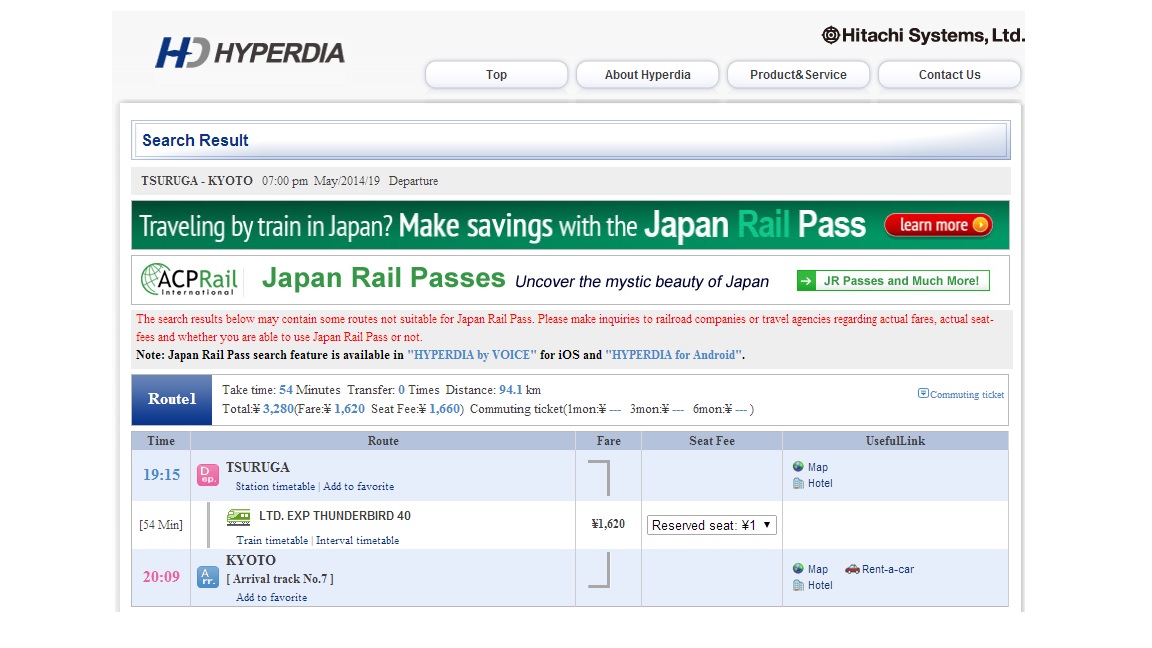This screenshot has width=1152, height=648.
Task: Click the 19:15 departure time
Action: tap(162, 475)
